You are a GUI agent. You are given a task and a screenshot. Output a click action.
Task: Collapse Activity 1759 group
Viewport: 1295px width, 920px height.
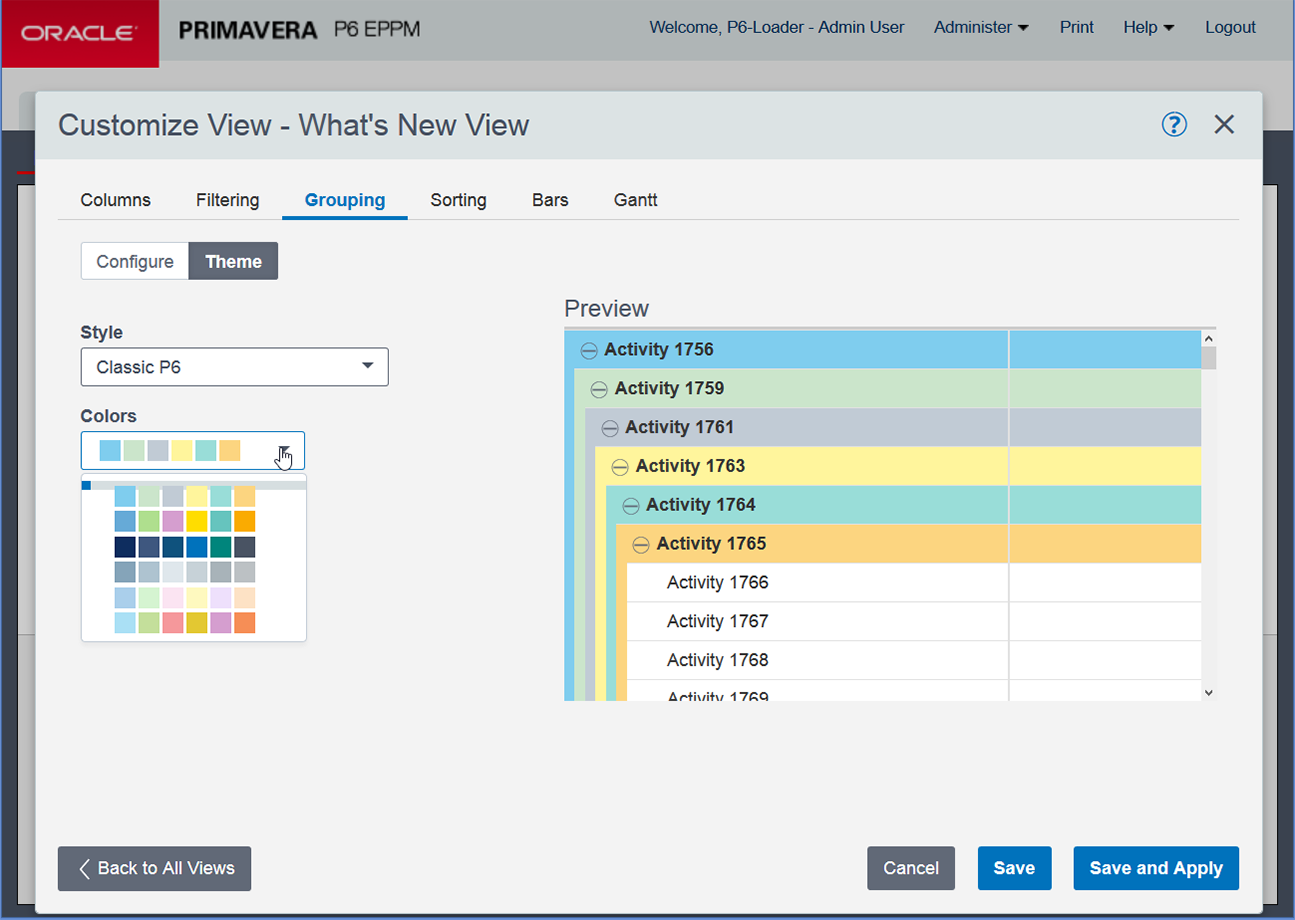coord(599,389)
